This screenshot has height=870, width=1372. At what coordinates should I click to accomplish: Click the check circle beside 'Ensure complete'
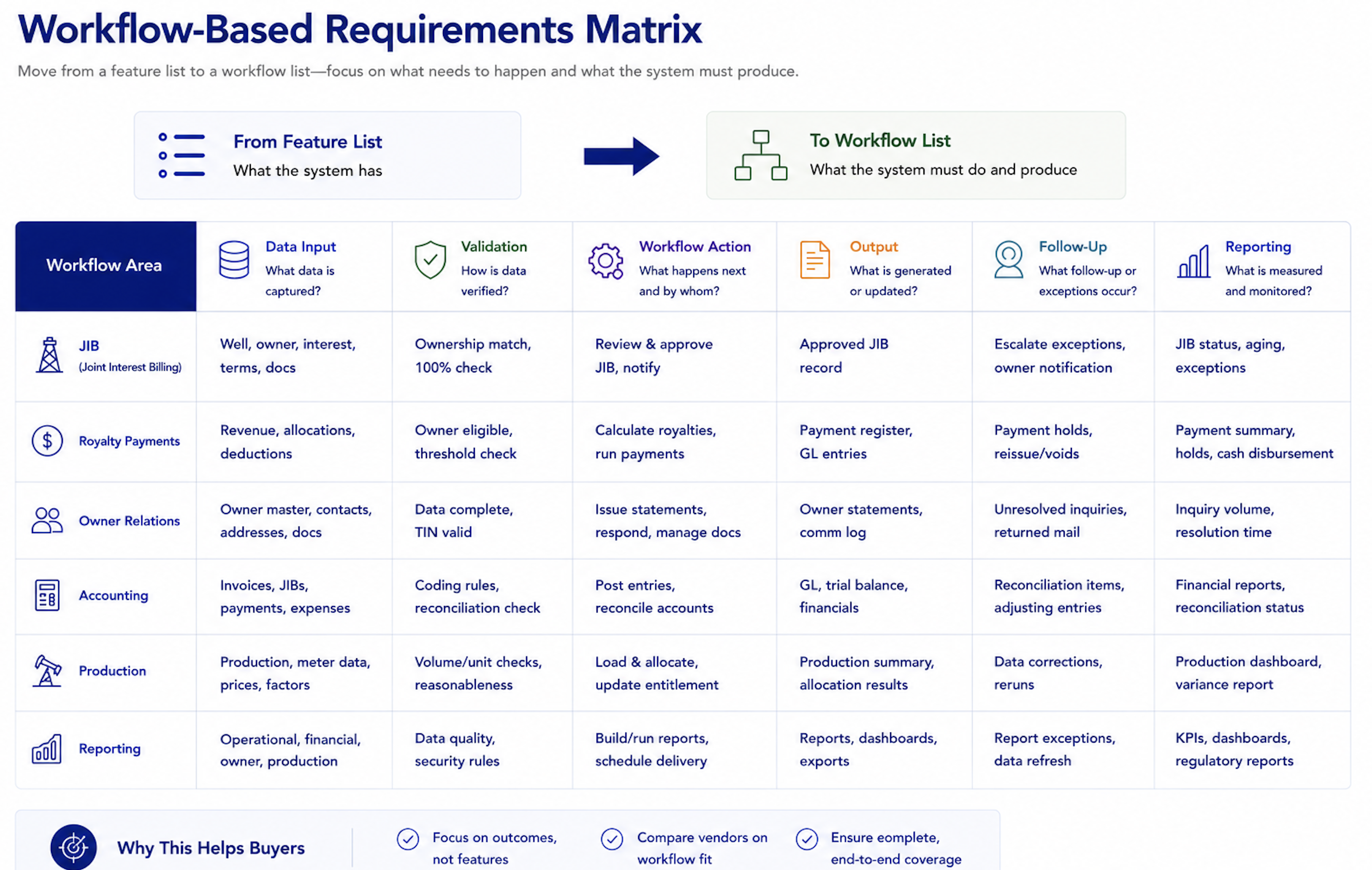[x=807, y=839]
